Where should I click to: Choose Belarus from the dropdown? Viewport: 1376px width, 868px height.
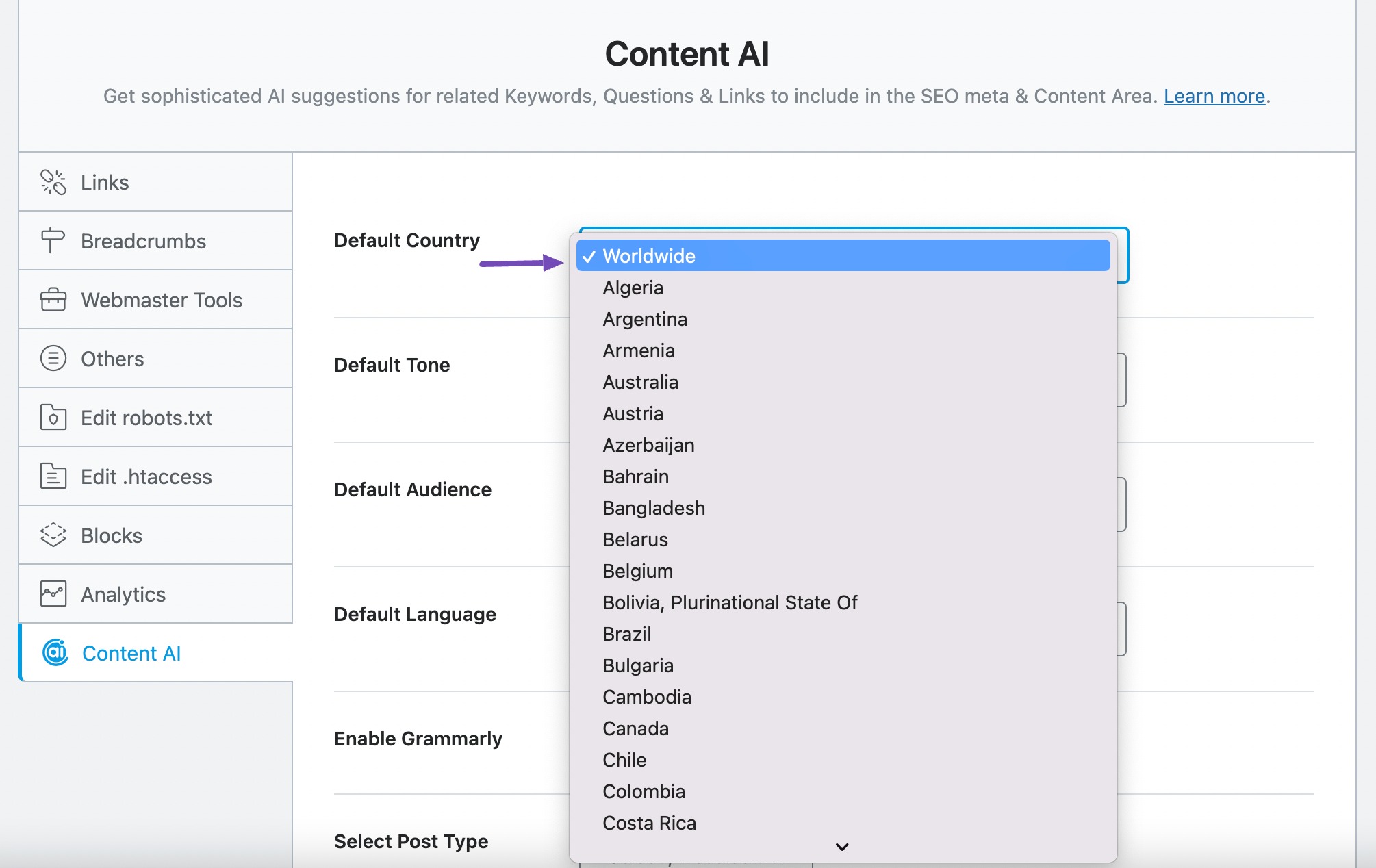[843, 539]
